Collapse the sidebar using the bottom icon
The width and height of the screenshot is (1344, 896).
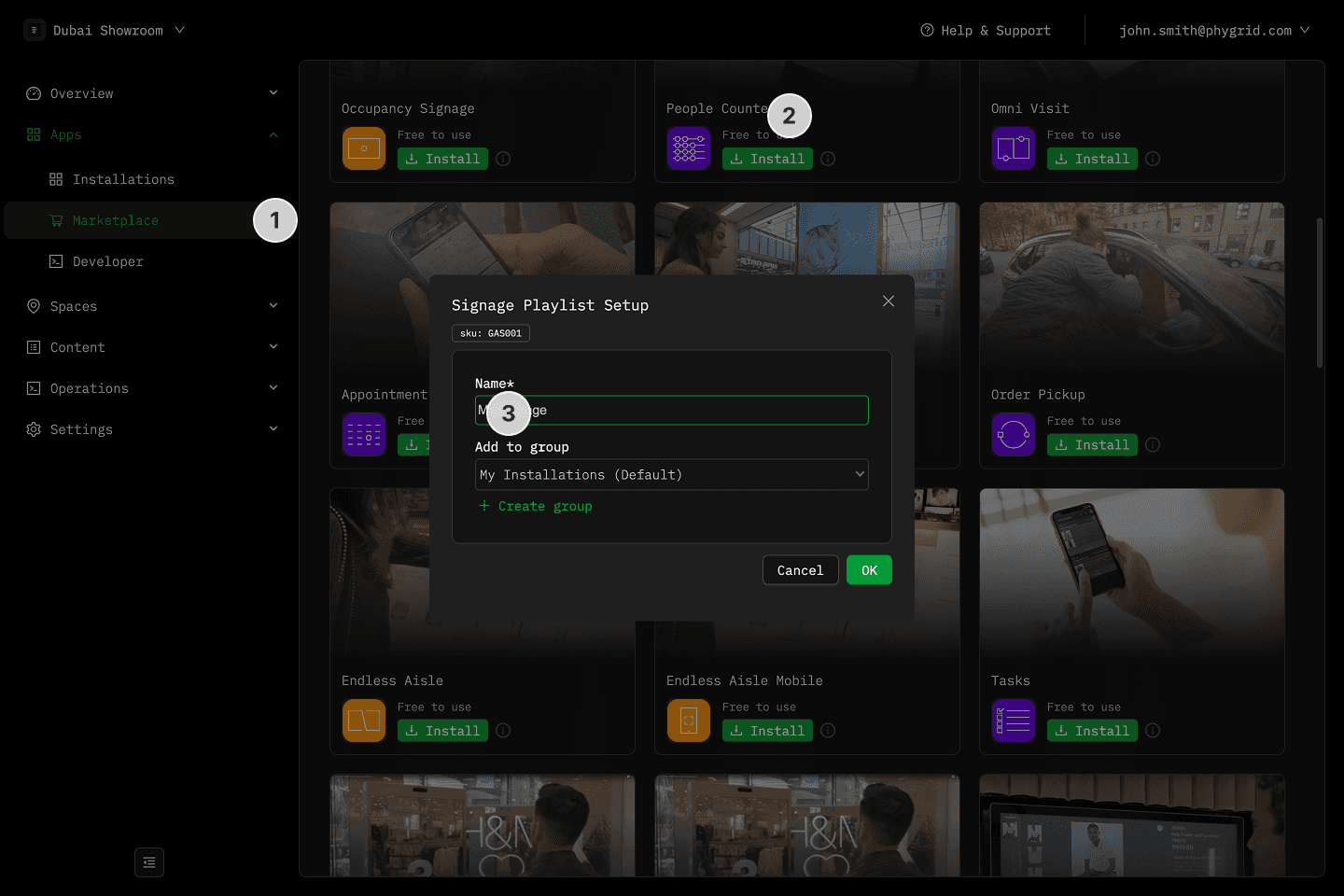pyautogui.click(x=149, y=862)
